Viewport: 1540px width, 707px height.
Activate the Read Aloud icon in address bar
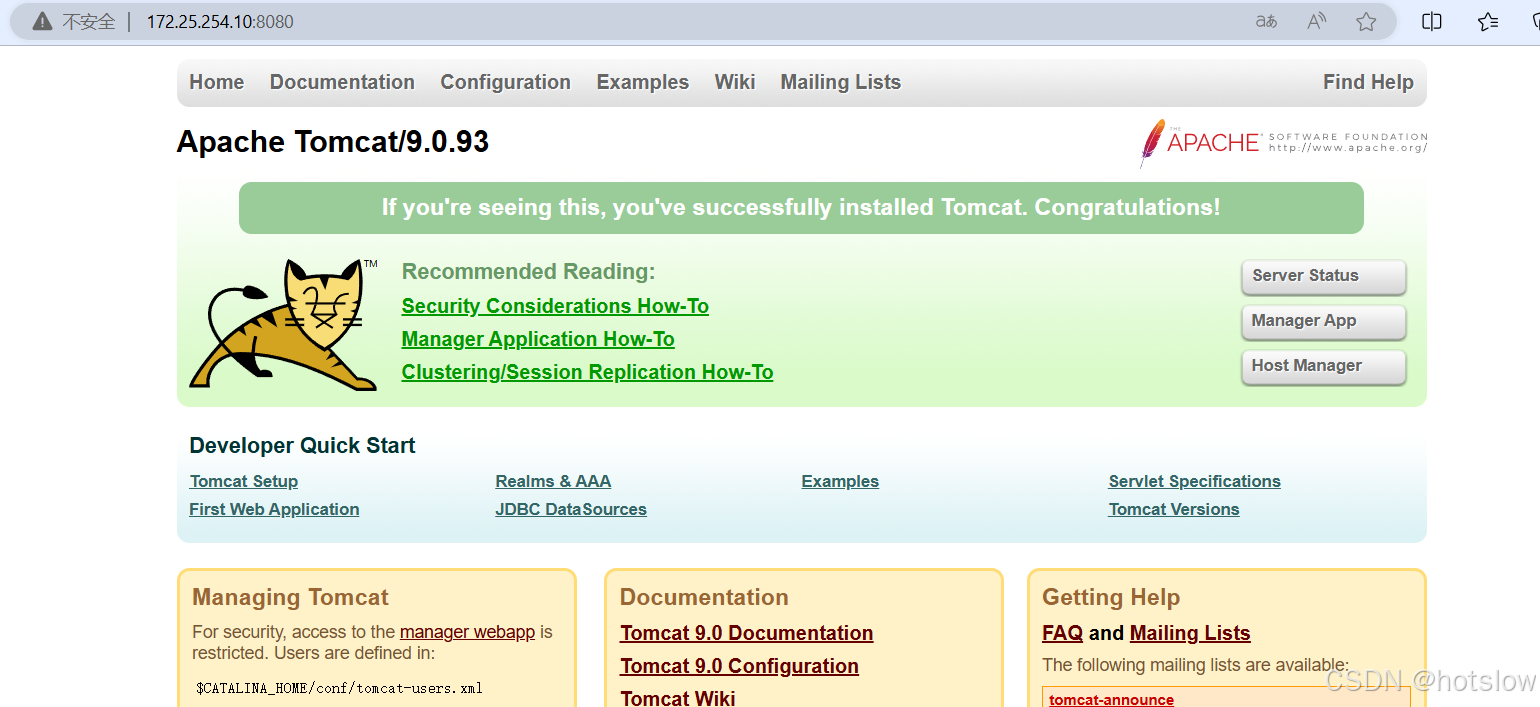(1317, 21)
